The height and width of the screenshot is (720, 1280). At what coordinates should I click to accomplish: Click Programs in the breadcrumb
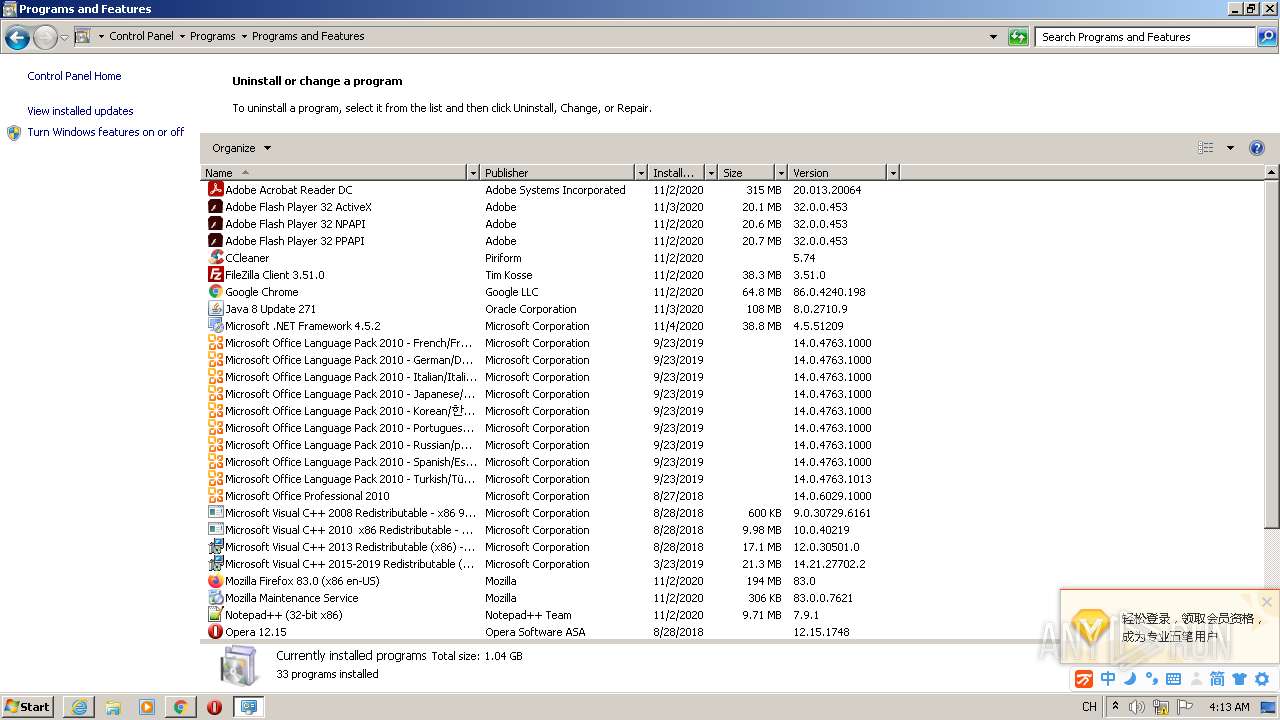point(213,36)
